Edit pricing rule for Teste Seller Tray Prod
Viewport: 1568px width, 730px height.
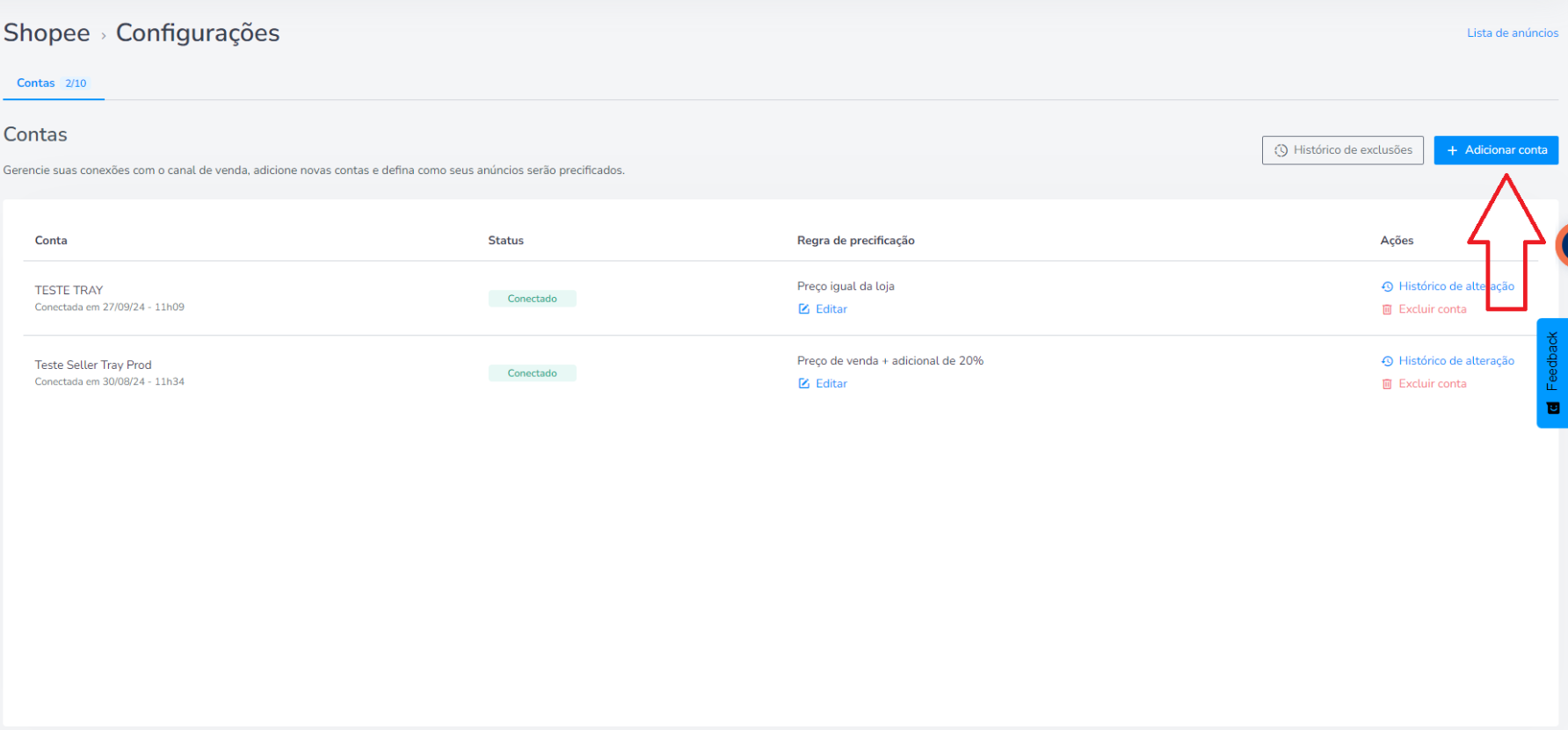[x=823, y=384]
